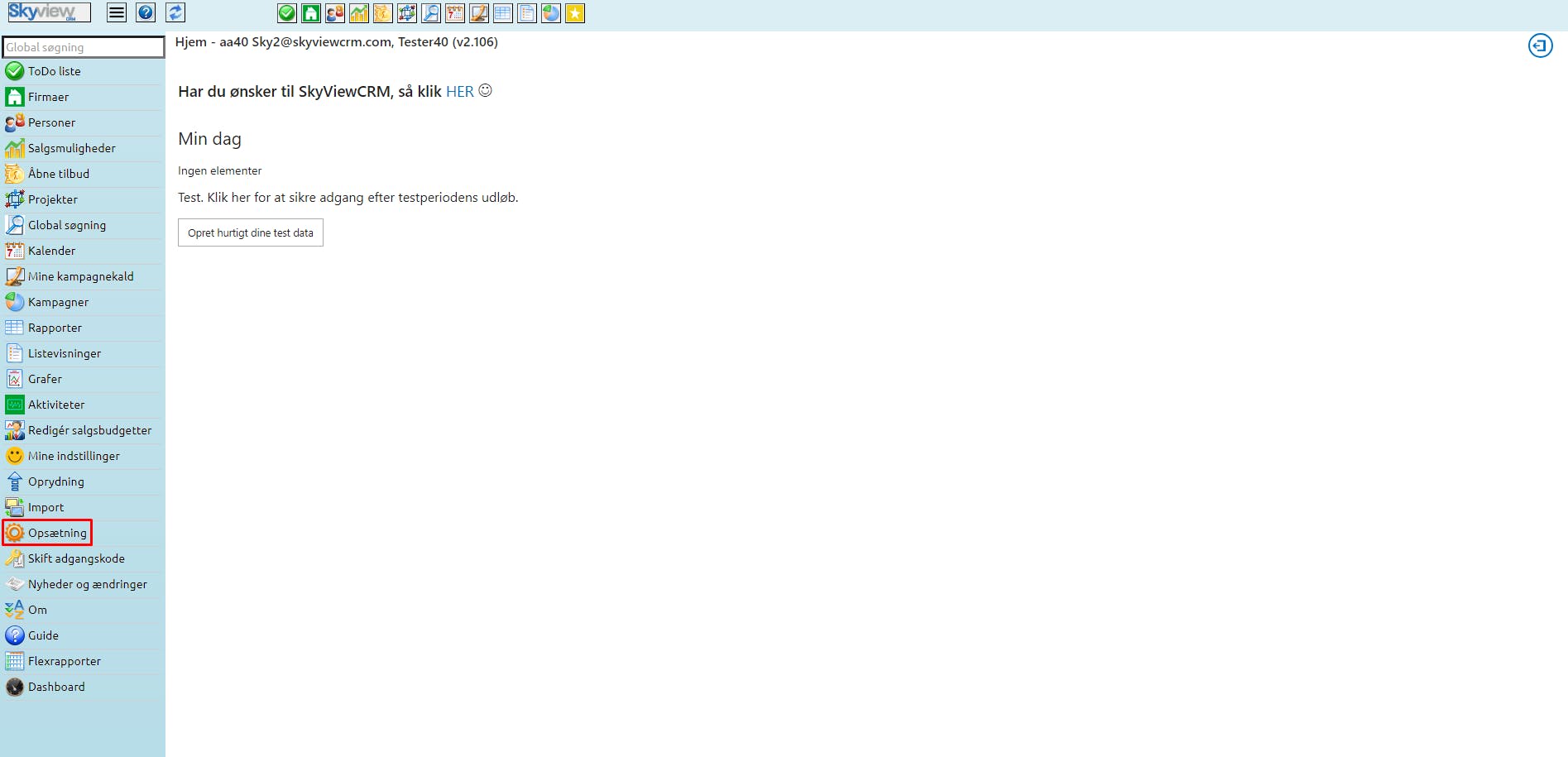Open Grafer in the sidebar
The width and height of the screenshot is (1568, 757).
[x=83, y=379]
